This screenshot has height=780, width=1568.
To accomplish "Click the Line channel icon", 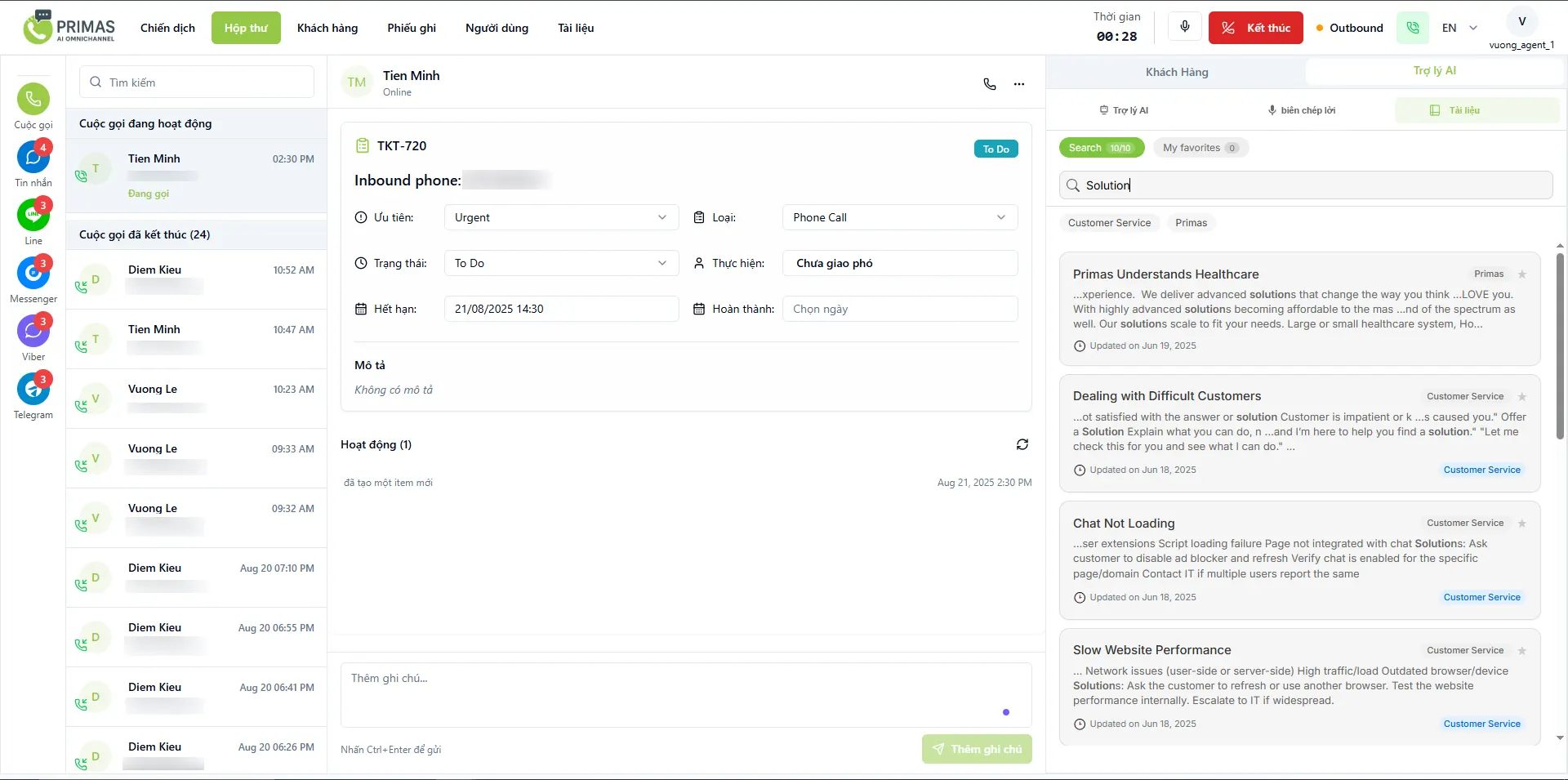I will click(33, 216).
